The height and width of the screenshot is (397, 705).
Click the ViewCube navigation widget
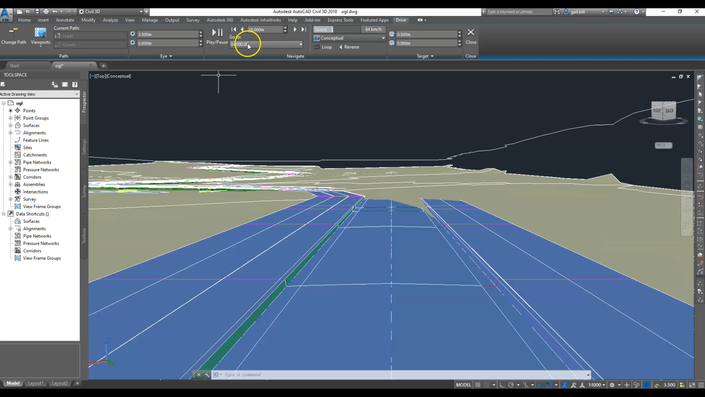tap(664, 111)
